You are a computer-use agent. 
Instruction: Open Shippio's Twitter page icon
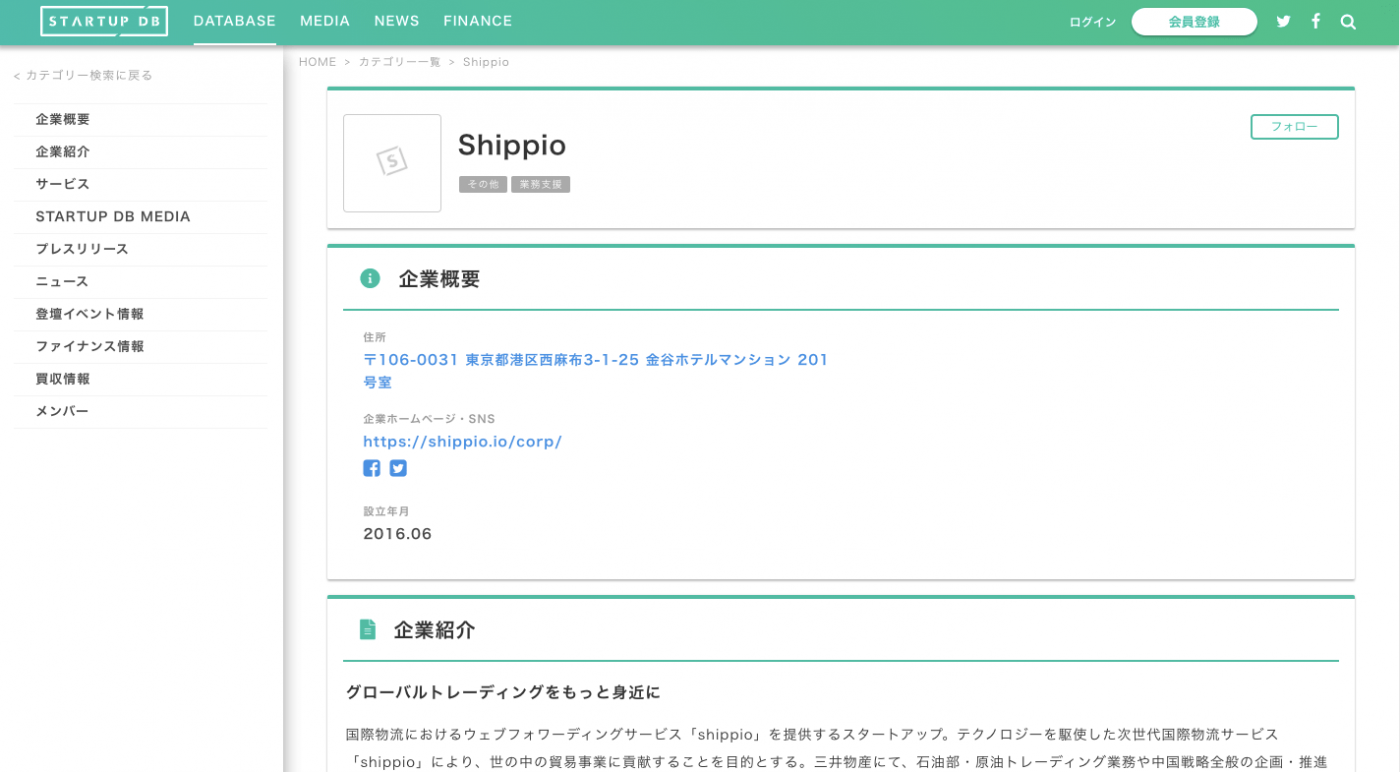[398, 468]
